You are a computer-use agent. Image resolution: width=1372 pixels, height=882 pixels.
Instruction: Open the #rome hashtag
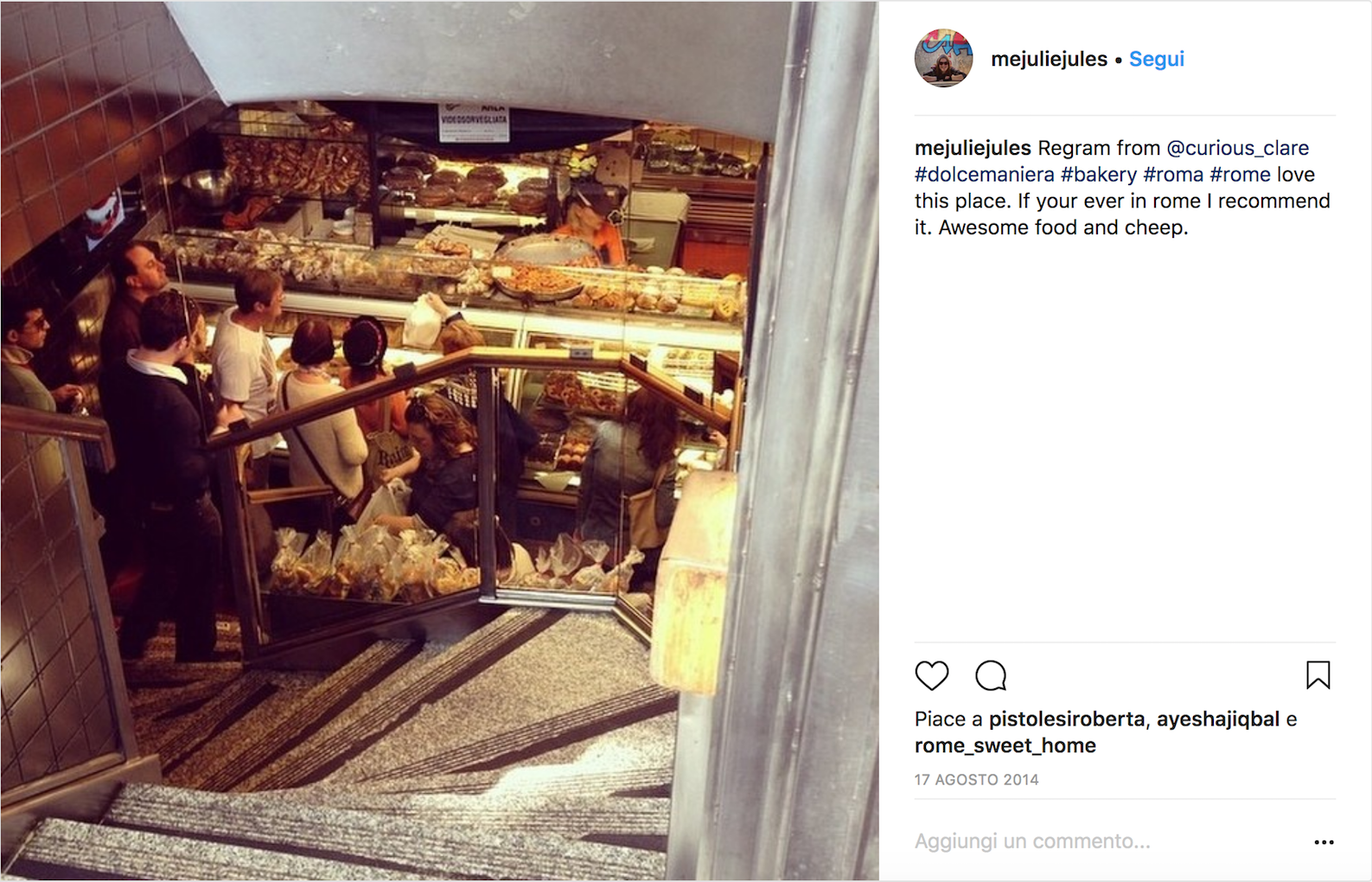pos(1240,175)
